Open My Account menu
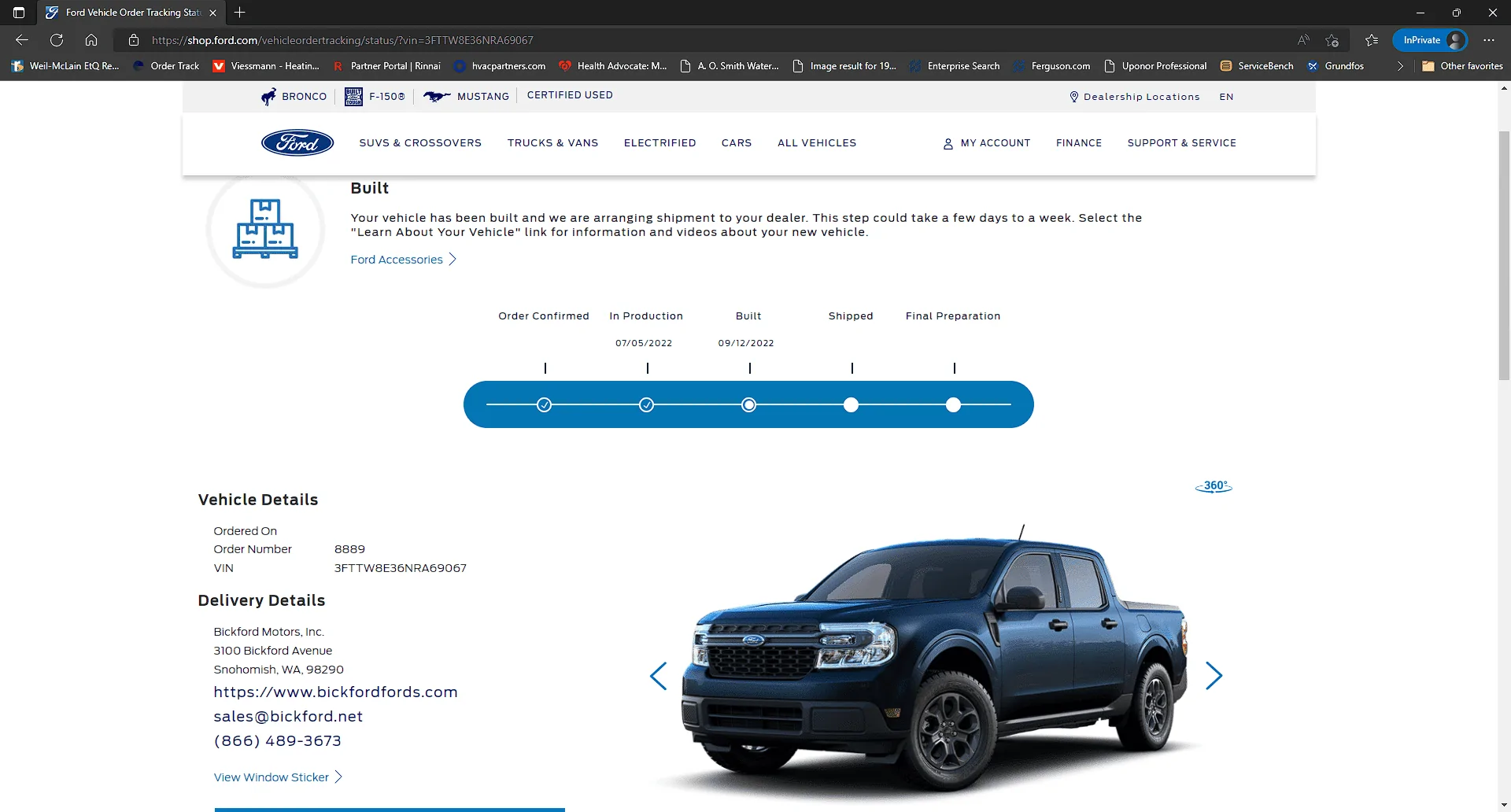 987,143
